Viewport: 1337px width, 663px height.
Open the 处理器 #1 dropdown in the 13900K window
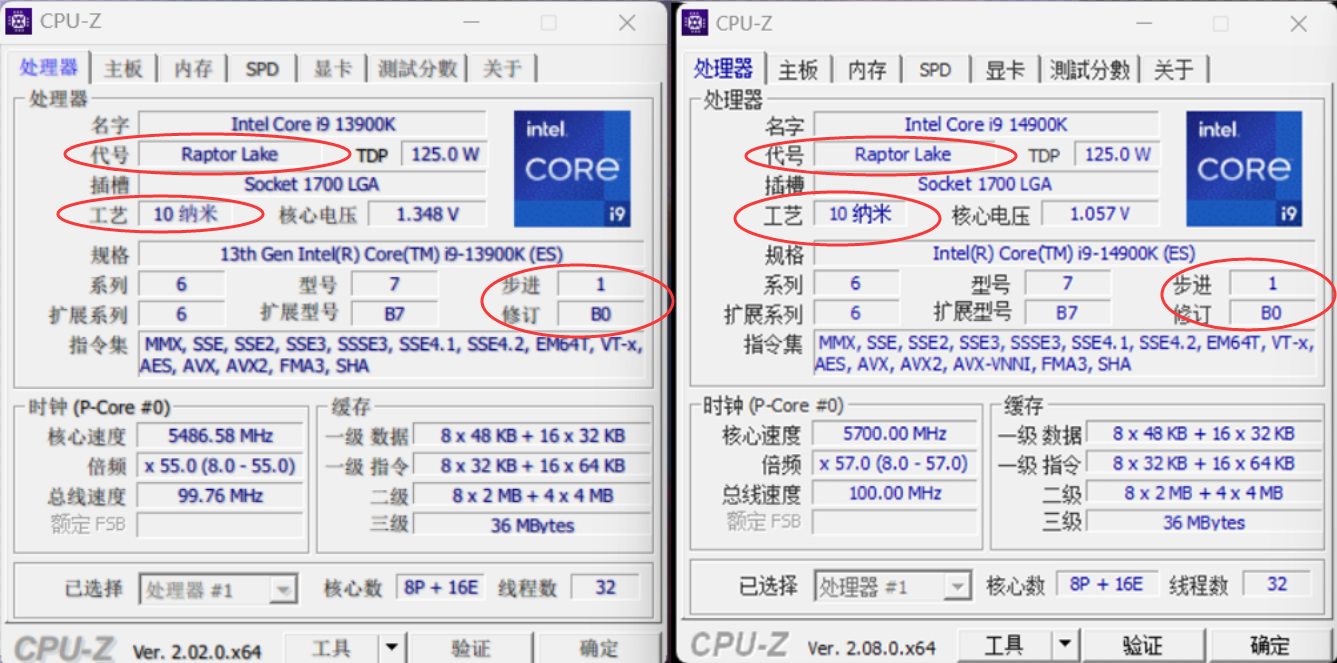tap(219, 589)
